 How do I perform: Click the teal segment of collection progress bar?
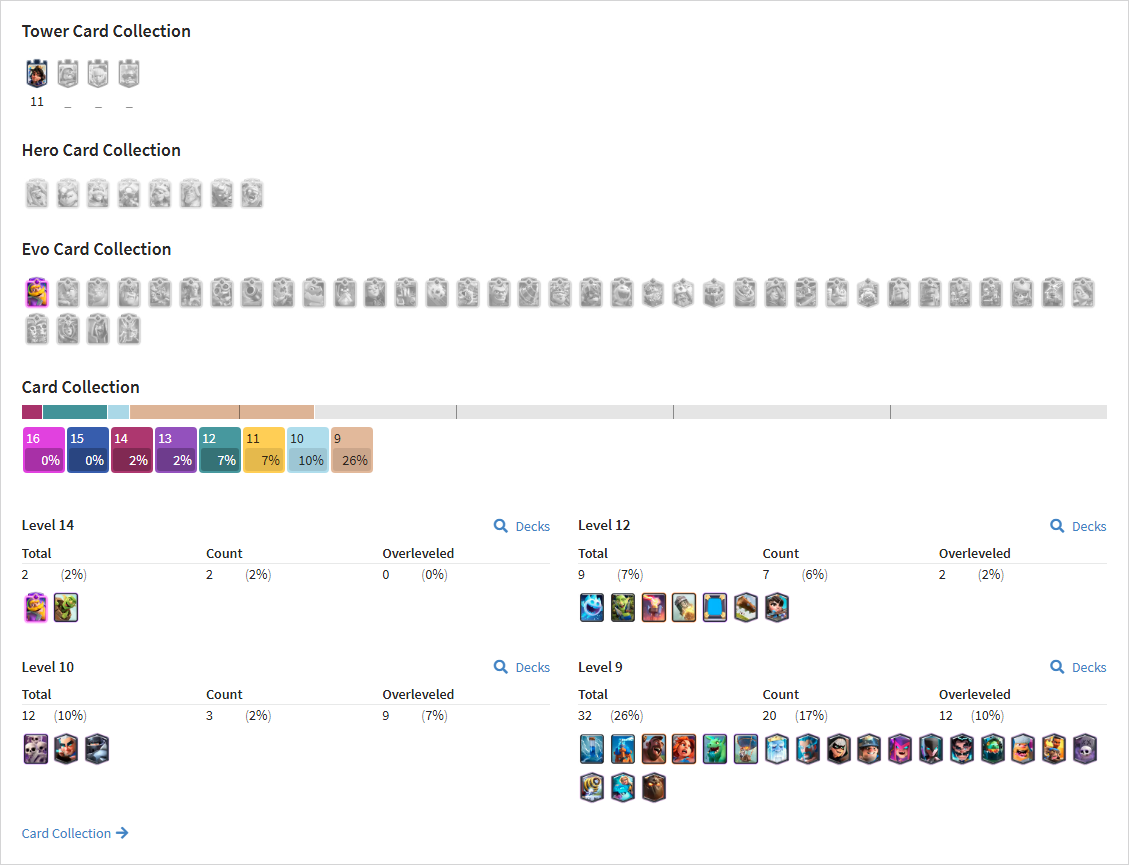[75, 412]
